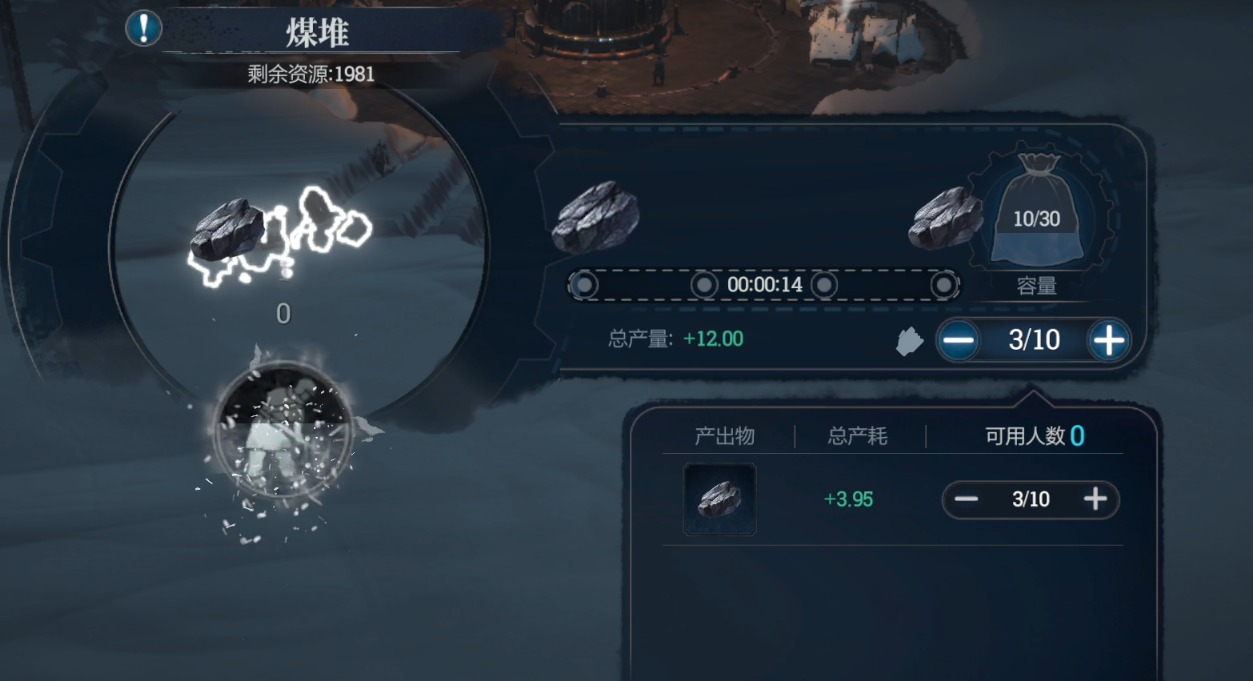Click the worker silhouette icon beside the large minus
This screenshot has height=681, width=1253.
tap(909, 342)
